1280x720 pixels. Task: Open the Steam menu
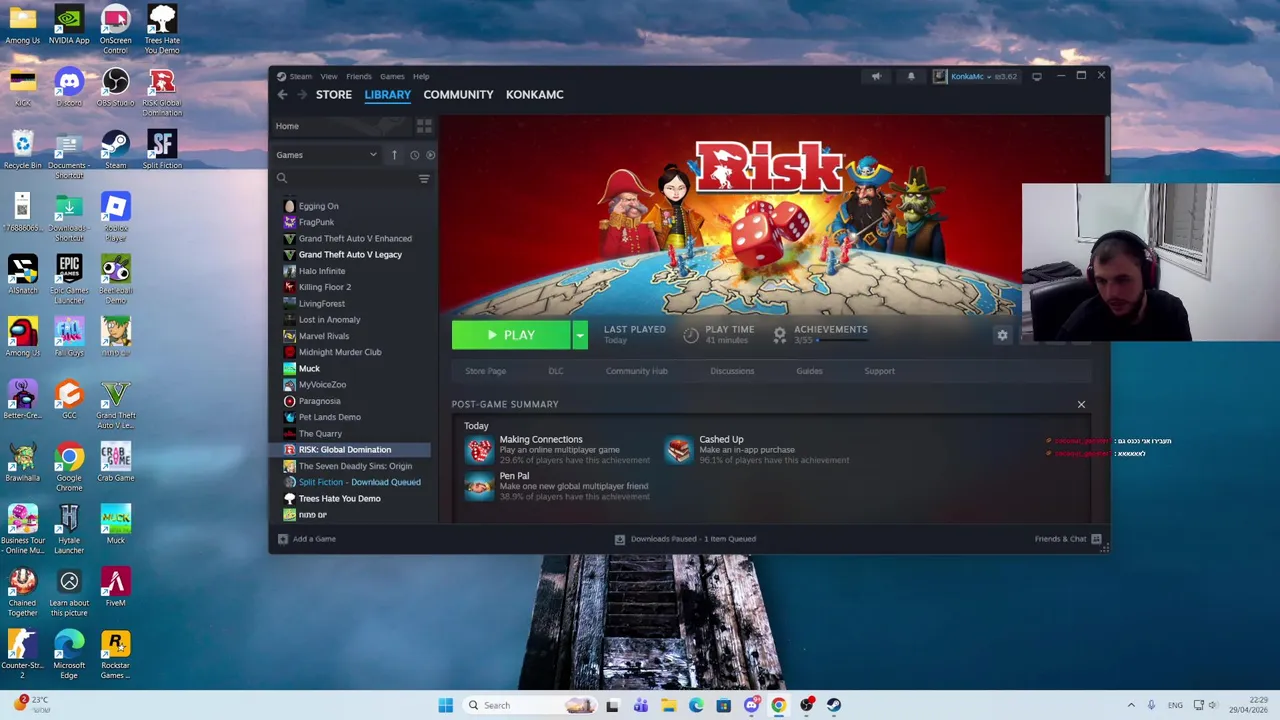[x=294, y=76]
